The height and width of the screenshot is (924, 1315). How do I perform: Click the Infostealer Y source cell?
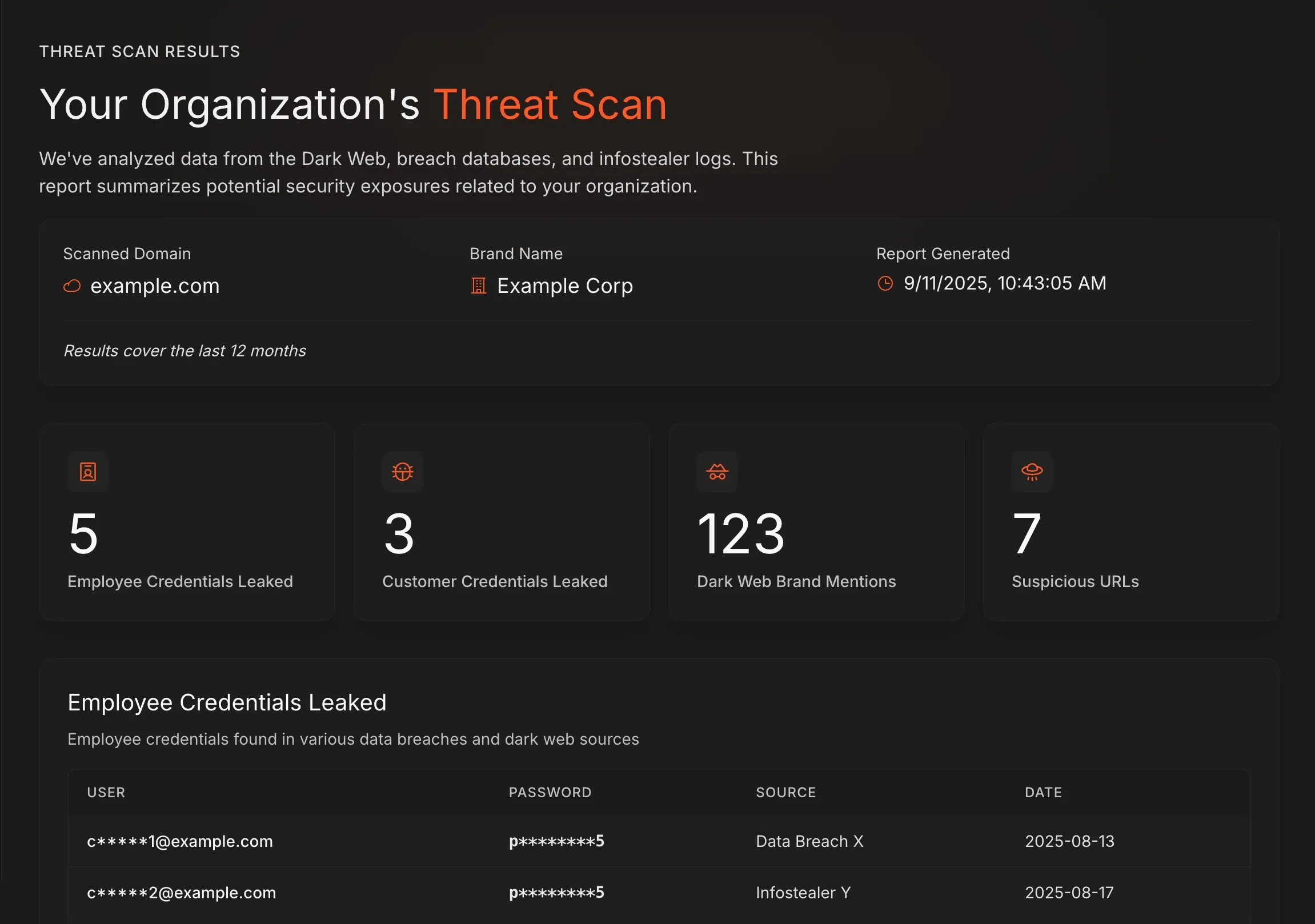coord(803,893)
